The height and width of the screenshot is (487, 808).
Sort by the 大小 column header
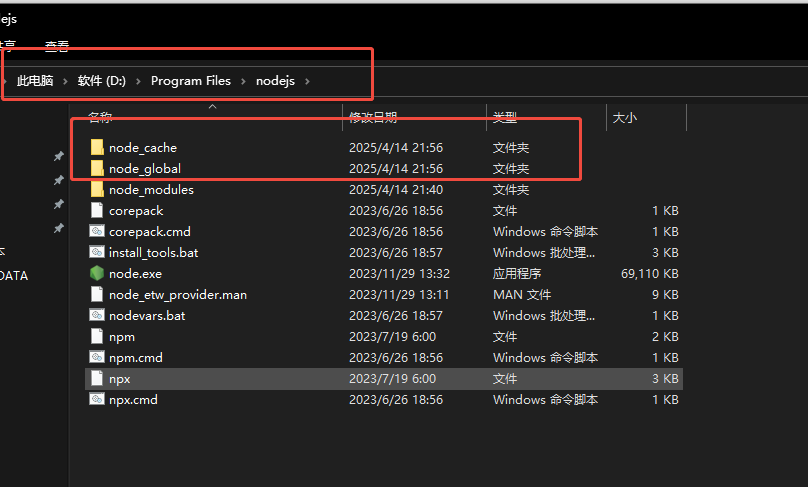(625, 118)
